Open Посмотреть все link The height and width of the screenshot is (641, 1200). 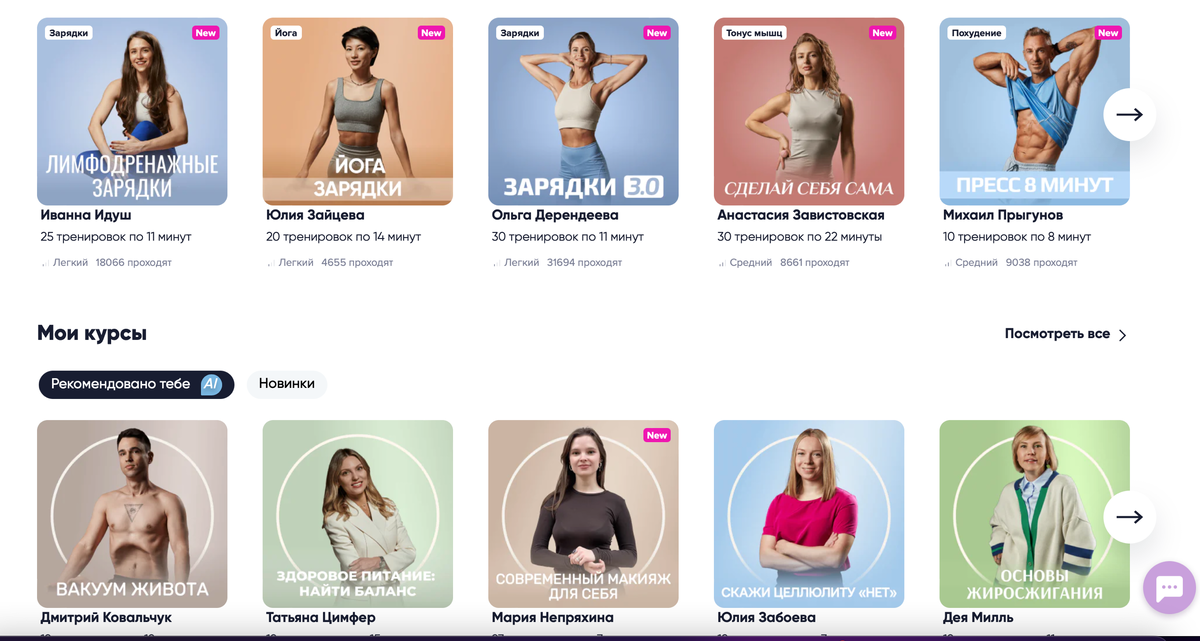[x=1057, y=334]
